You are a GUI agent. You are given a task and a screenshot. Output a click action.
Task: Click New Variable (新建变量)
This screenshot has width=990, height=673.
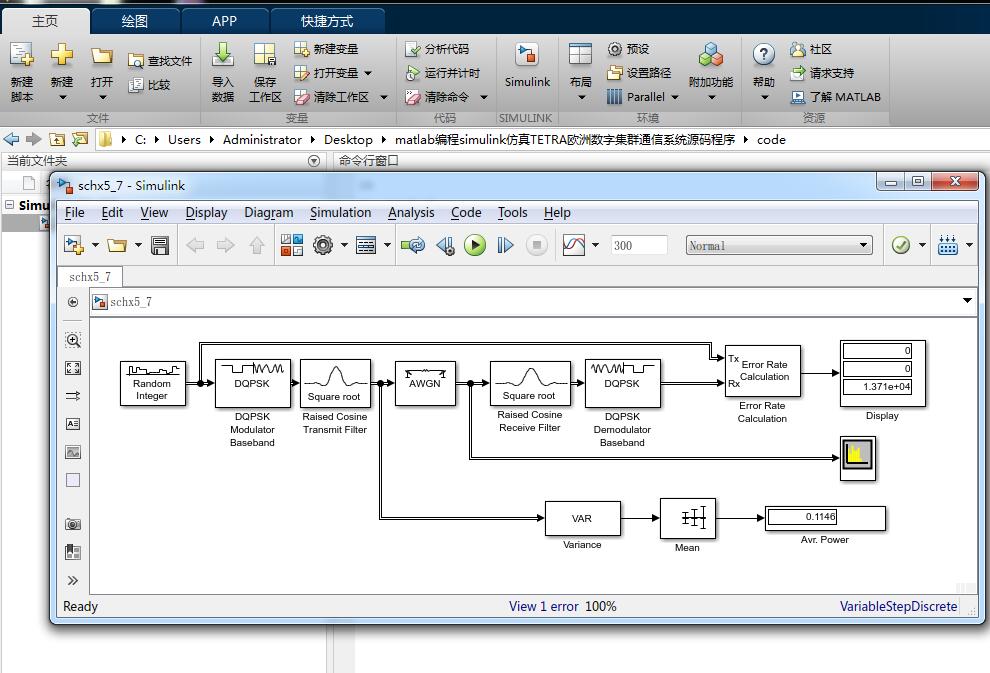coord(326,49)
